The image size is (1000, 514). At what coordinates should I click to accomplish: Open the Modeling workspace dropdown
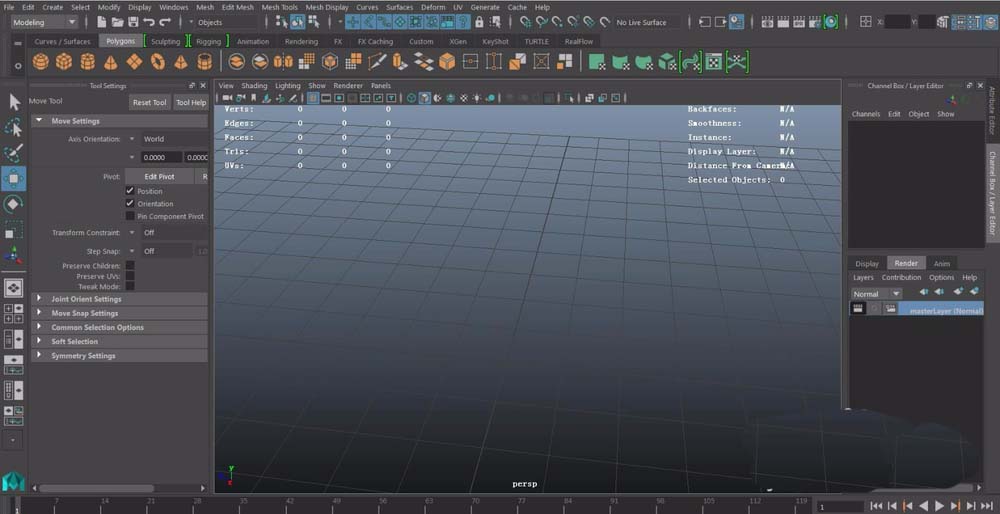tap(44, 22)
